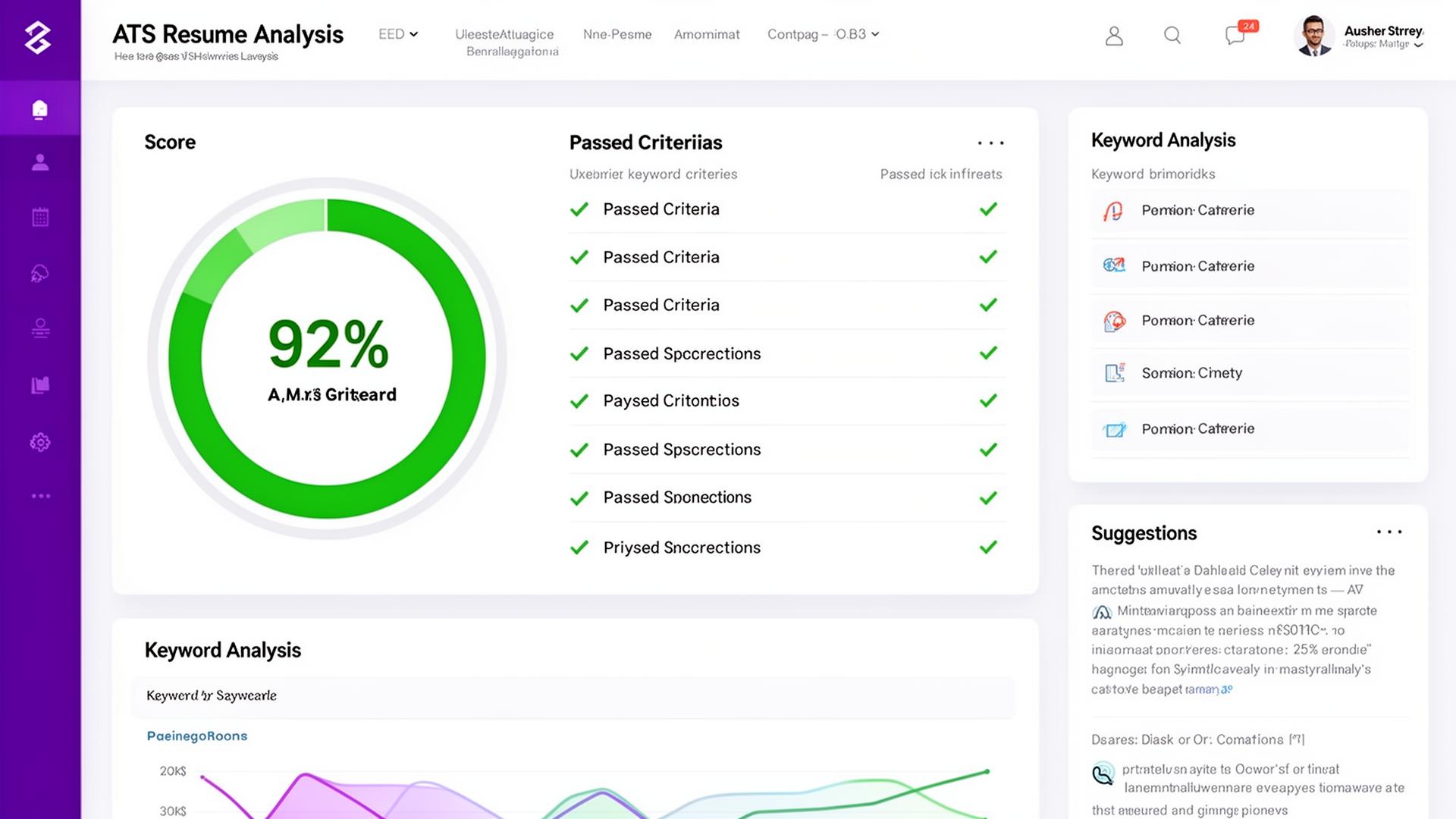Click the document icon next to Somion Cinety
1456x819 pixels.
coord(1115,372)
